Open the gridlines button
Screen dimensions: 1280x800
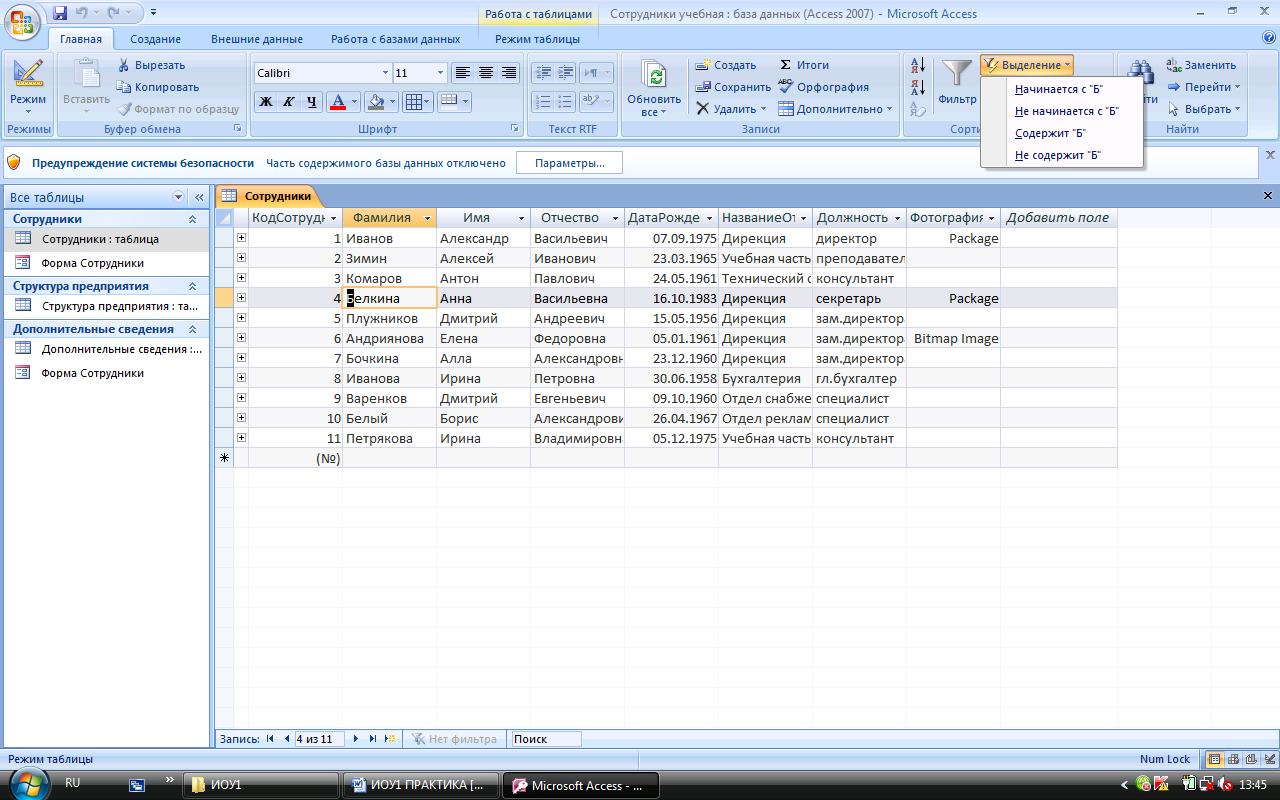coord(417,102)
